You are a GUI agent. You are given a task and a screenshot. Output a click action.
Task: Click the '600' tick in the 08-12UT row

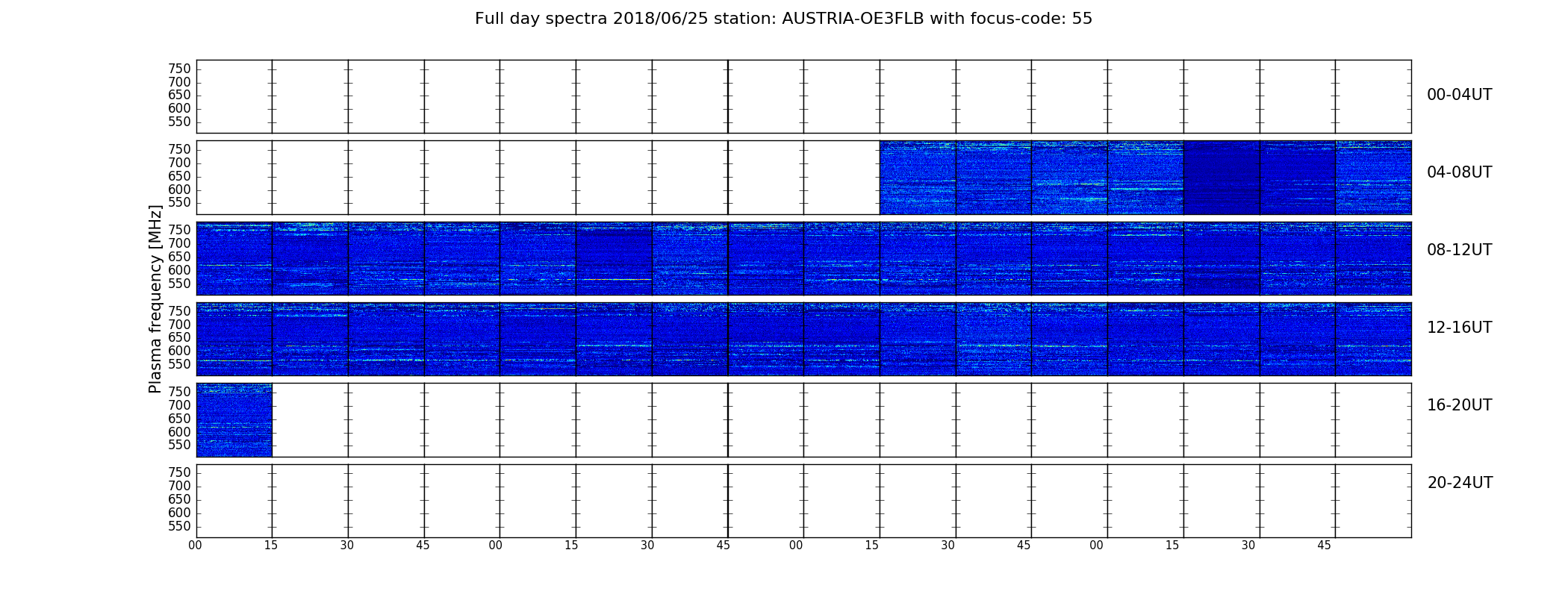click(x=179, y=270)
